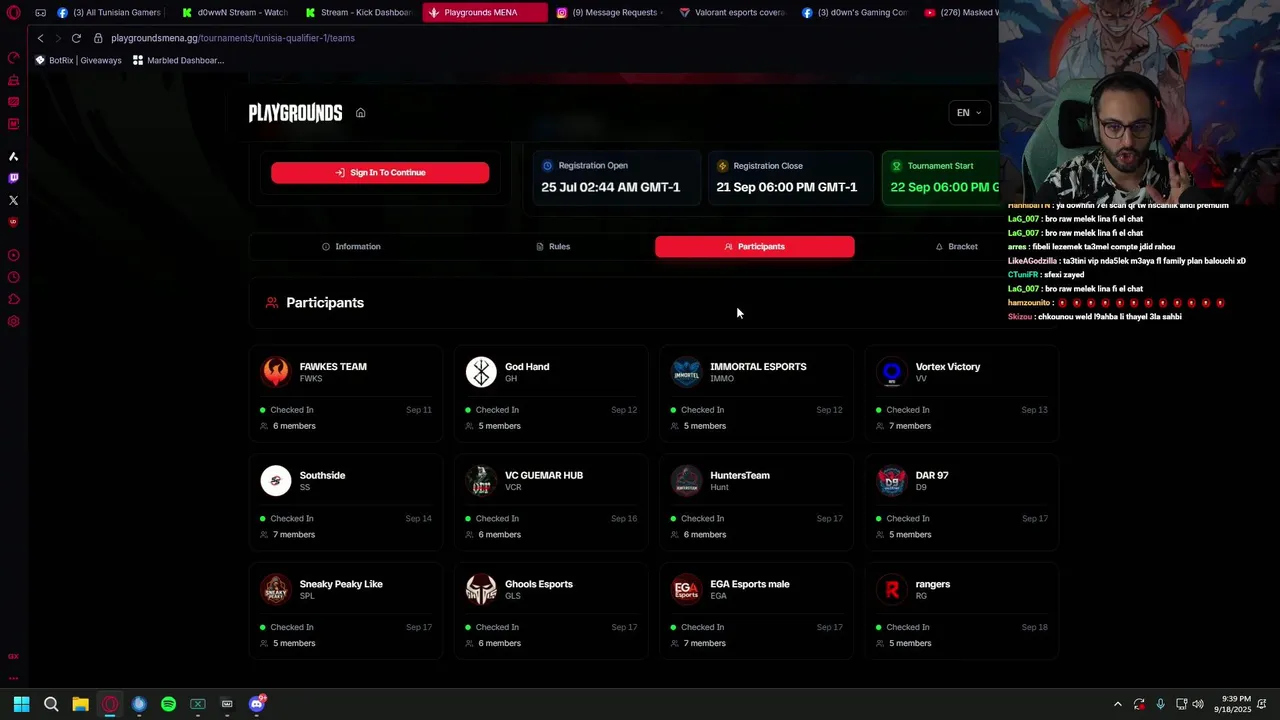
Task: Open Marbled Dashboard bookmark
Action: point(178,60)
